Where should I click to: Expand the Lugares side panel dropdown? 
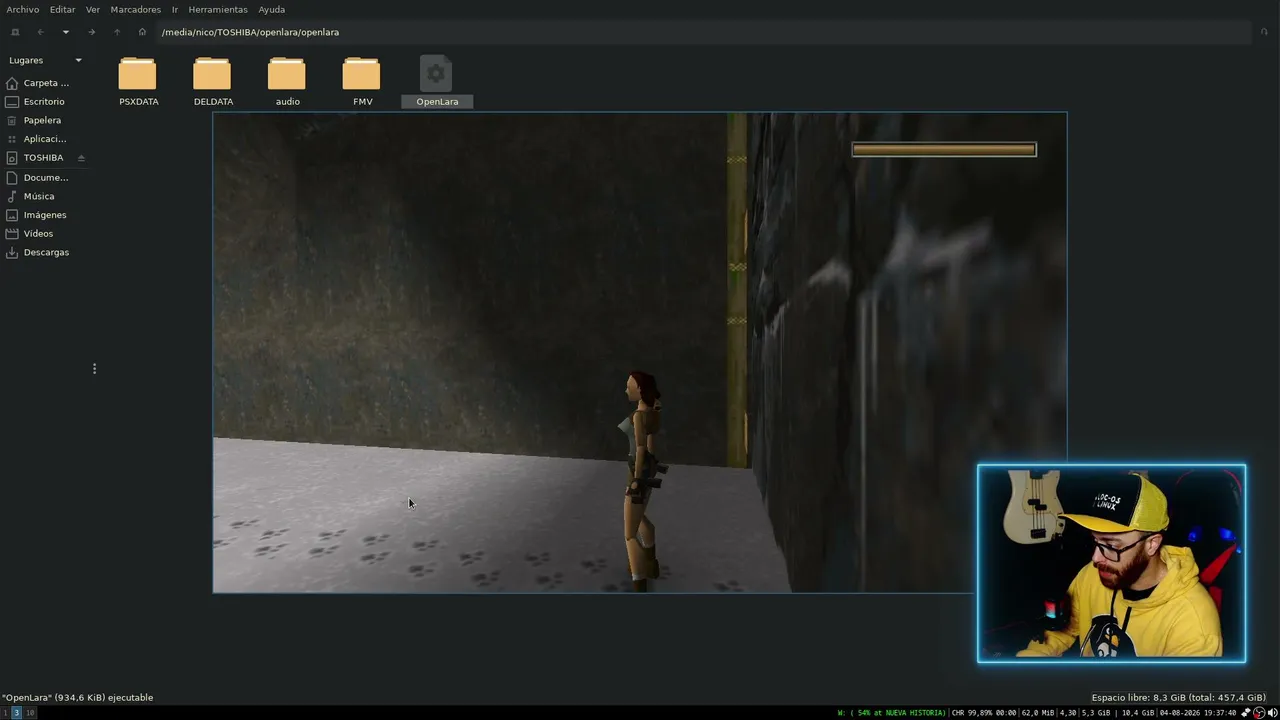point(78,60)
